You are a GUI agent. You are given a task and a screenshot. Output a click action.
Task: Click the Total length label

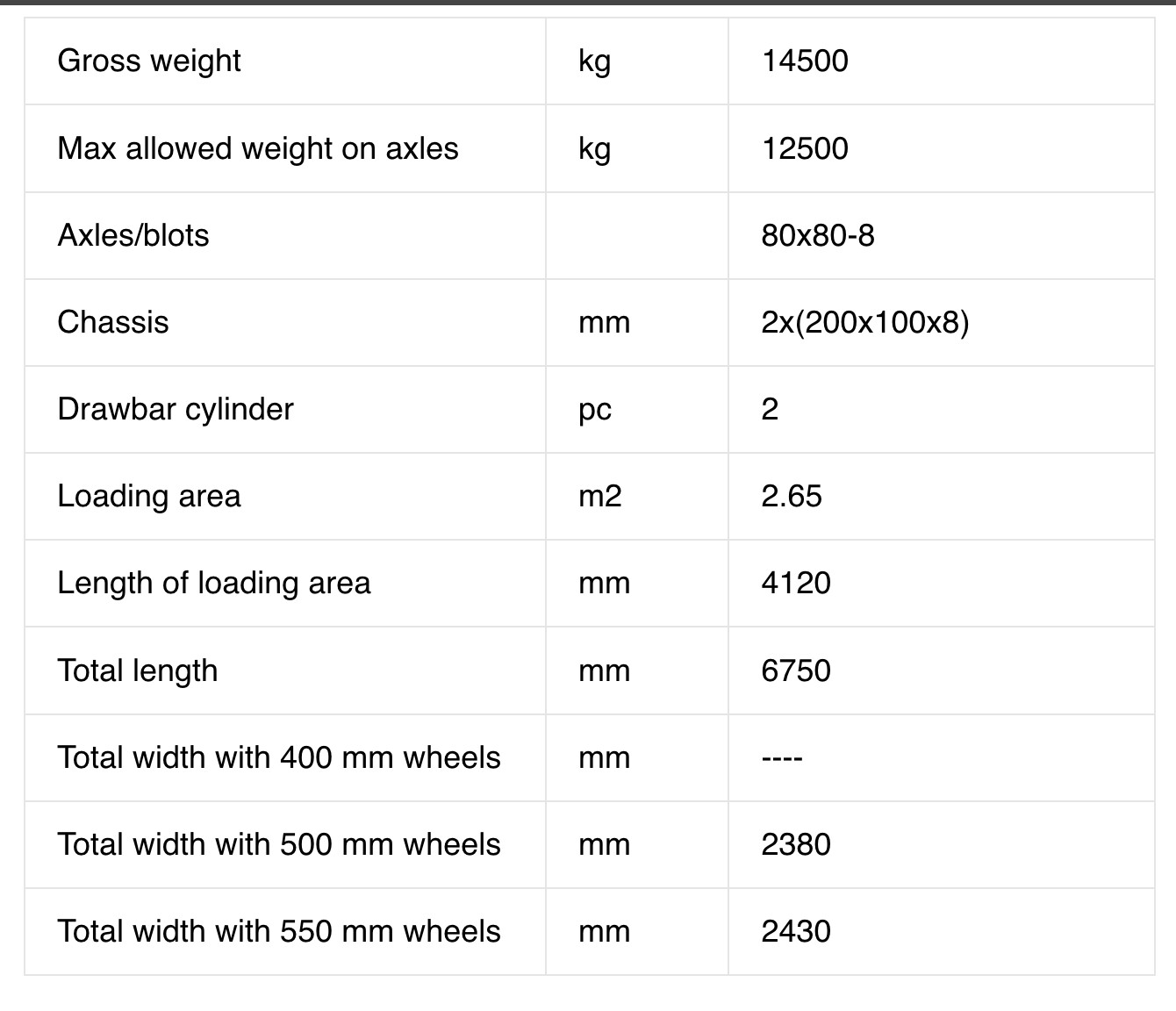138,671
